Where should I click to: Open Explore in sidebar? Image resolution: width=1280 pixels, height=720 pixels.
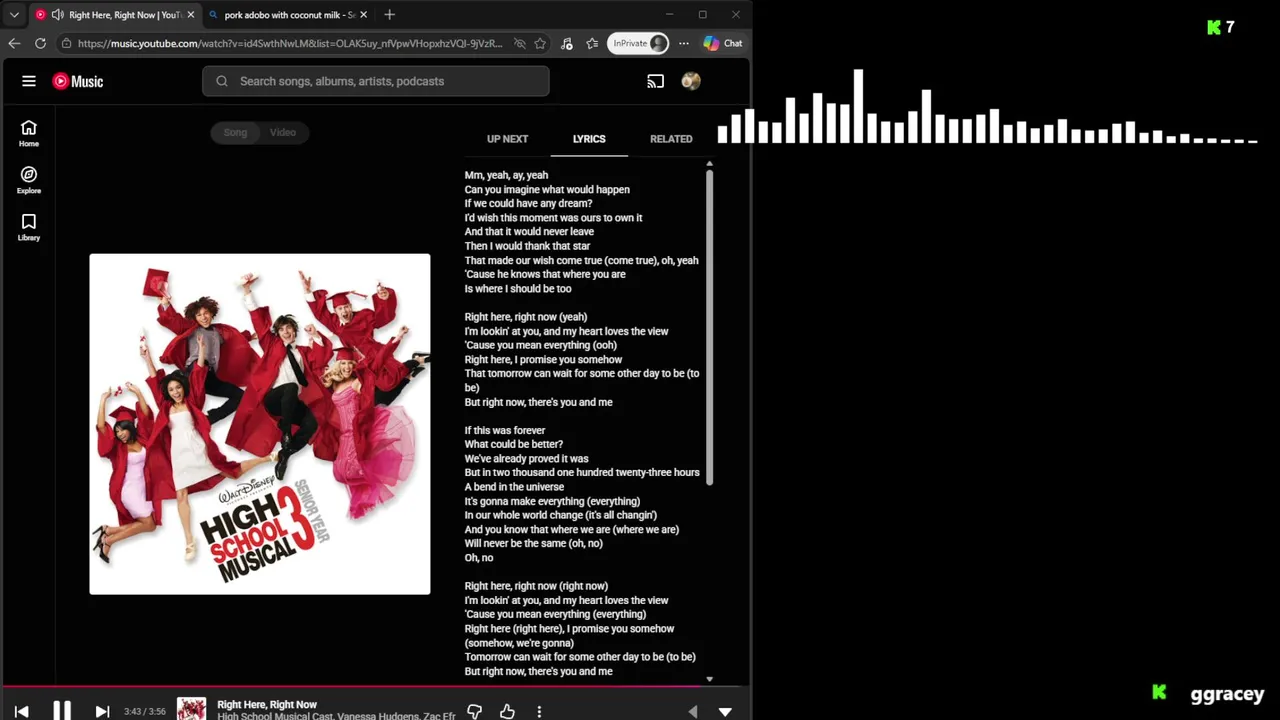pyautogui.click(x=29, y=180)
